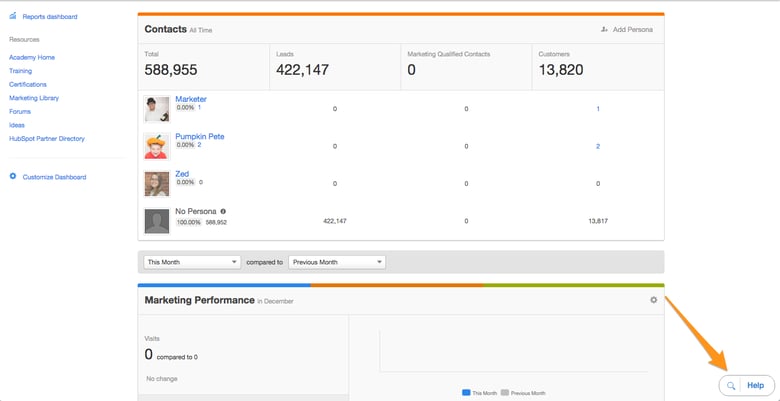Open the Reports dashboard link

(50, 17)
